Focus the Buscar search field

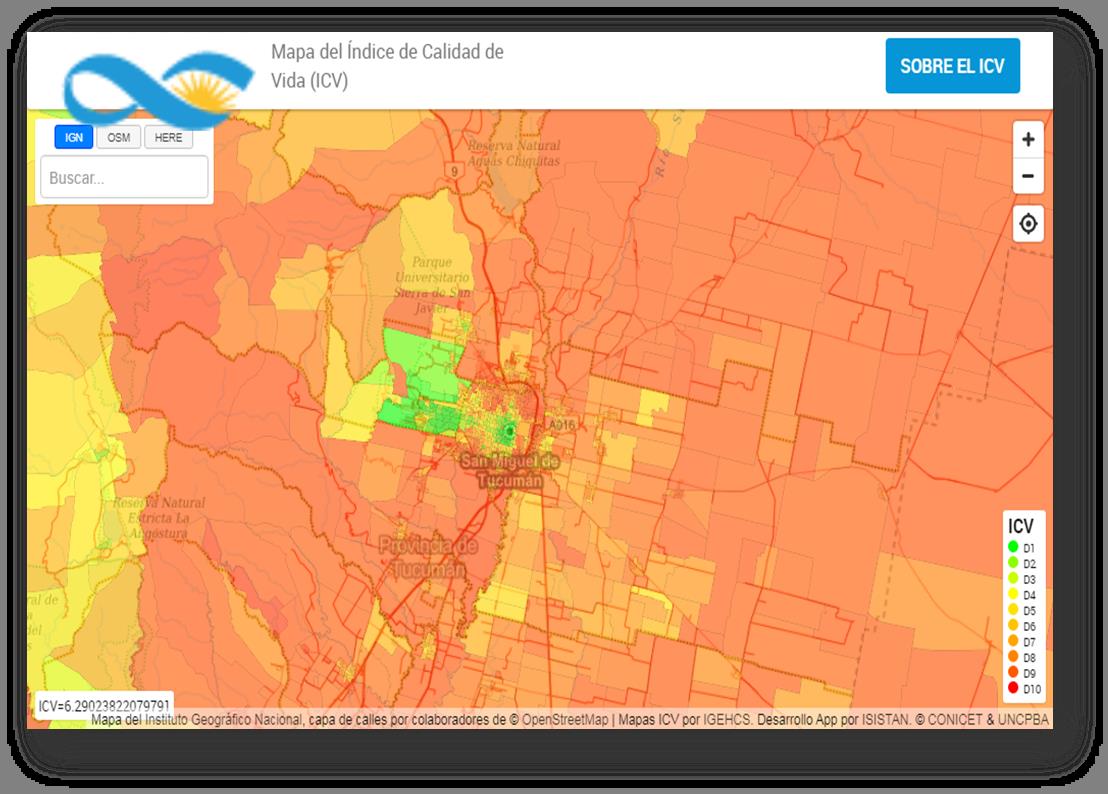[x=124, y=177]
